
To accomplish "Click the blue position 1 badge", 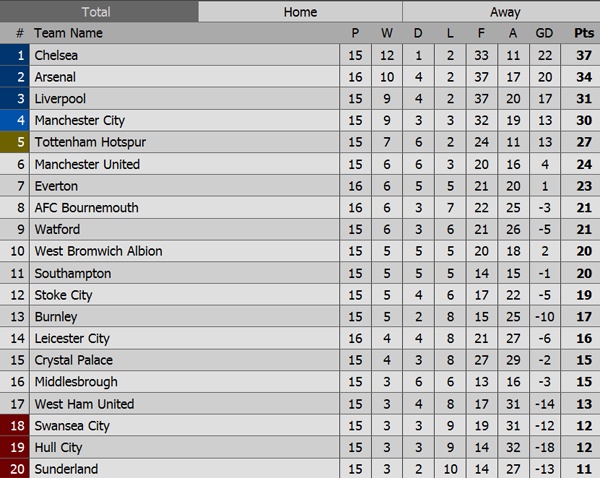I will pyautogui.click(x=20, y=55).
